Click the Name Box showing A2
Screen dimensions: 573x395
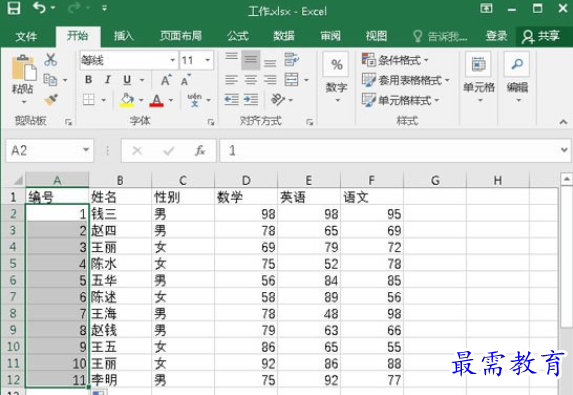click(x=50, y=151)
